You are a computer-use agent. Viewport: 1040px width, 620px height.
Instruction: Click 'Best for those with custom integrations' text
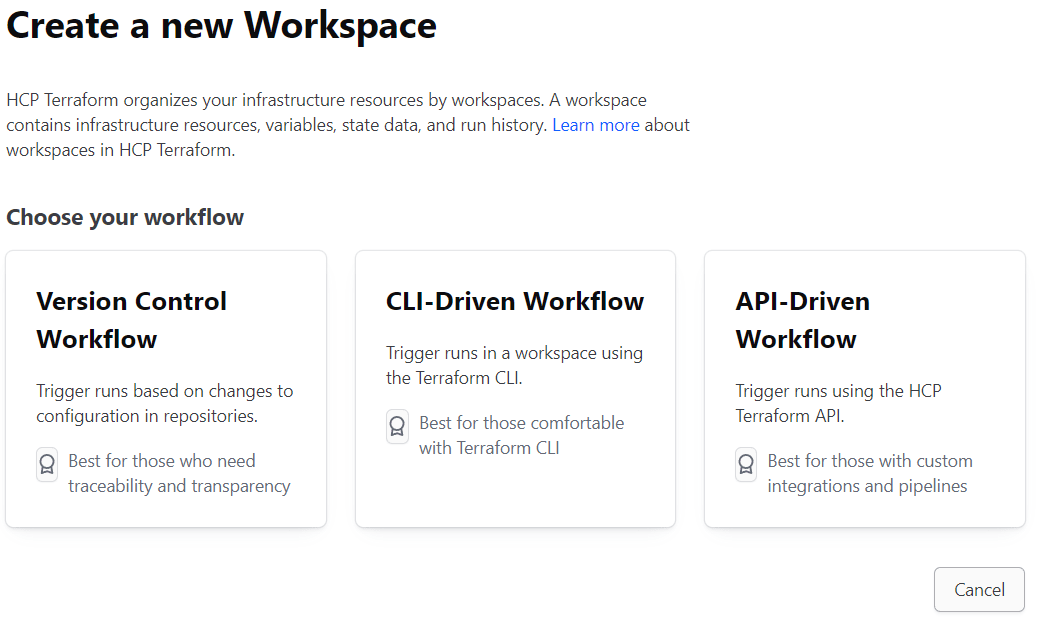pos(870,473)
